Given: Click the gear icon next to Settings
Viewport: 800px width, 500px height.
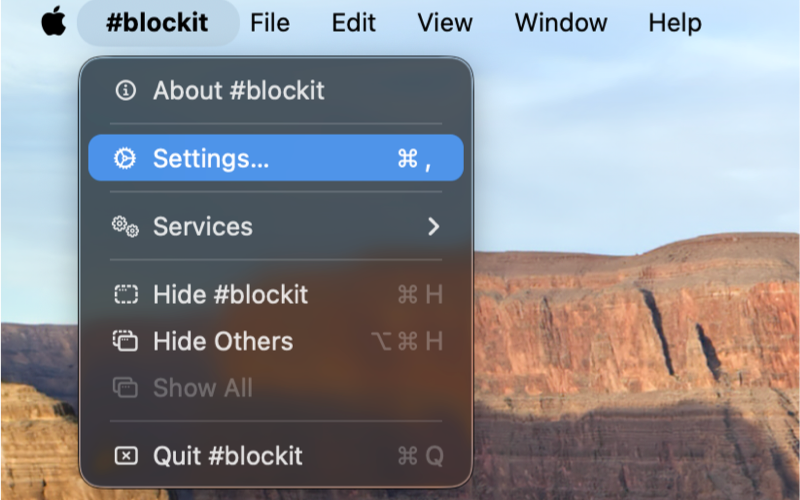Looking at the screenshot, I should point(125,158).
